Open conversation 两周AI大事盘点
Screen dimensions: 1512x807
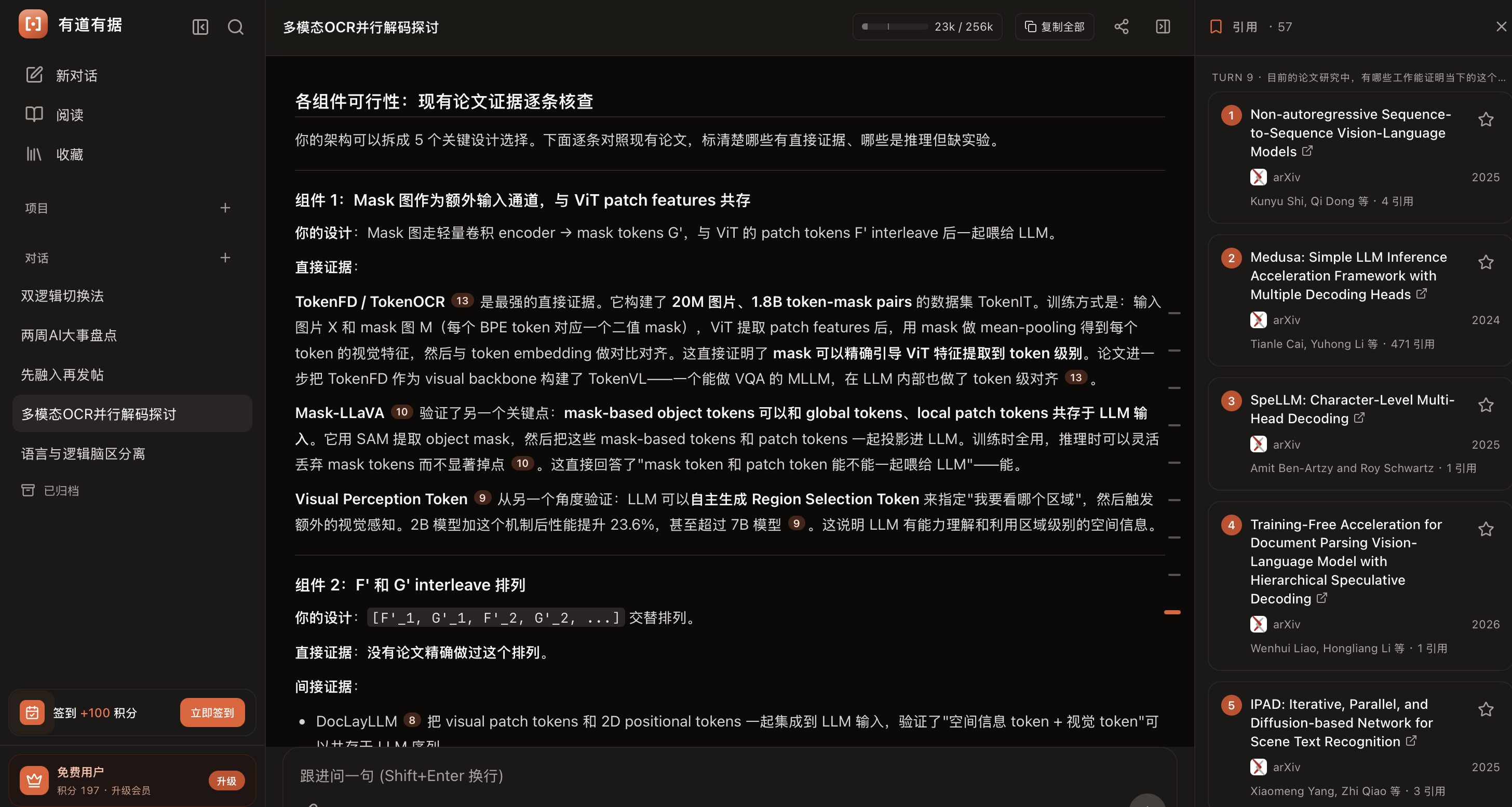coord(69,335)
